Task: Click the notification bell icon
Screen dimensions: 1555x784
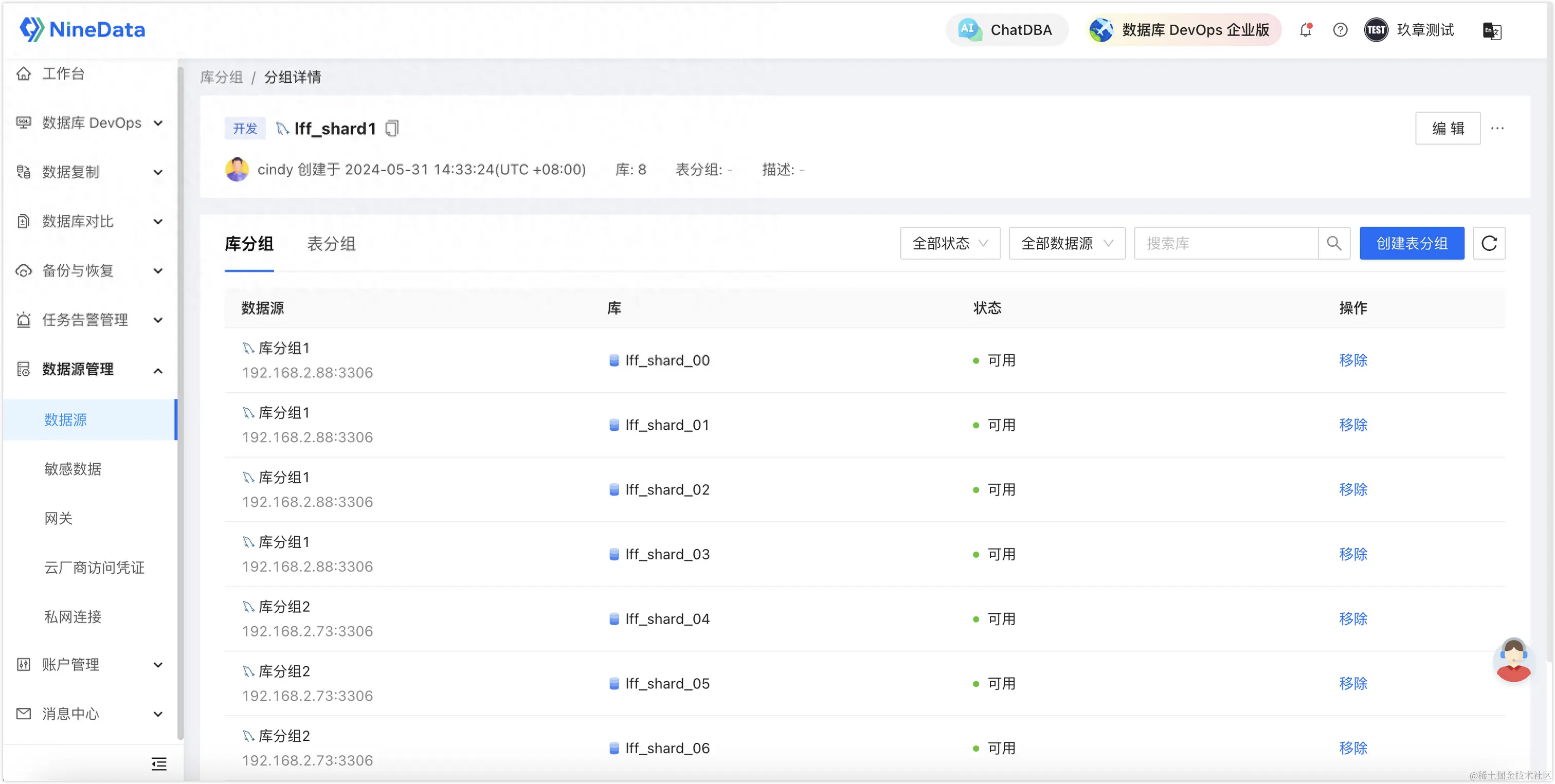Action: pos(1305,30)
